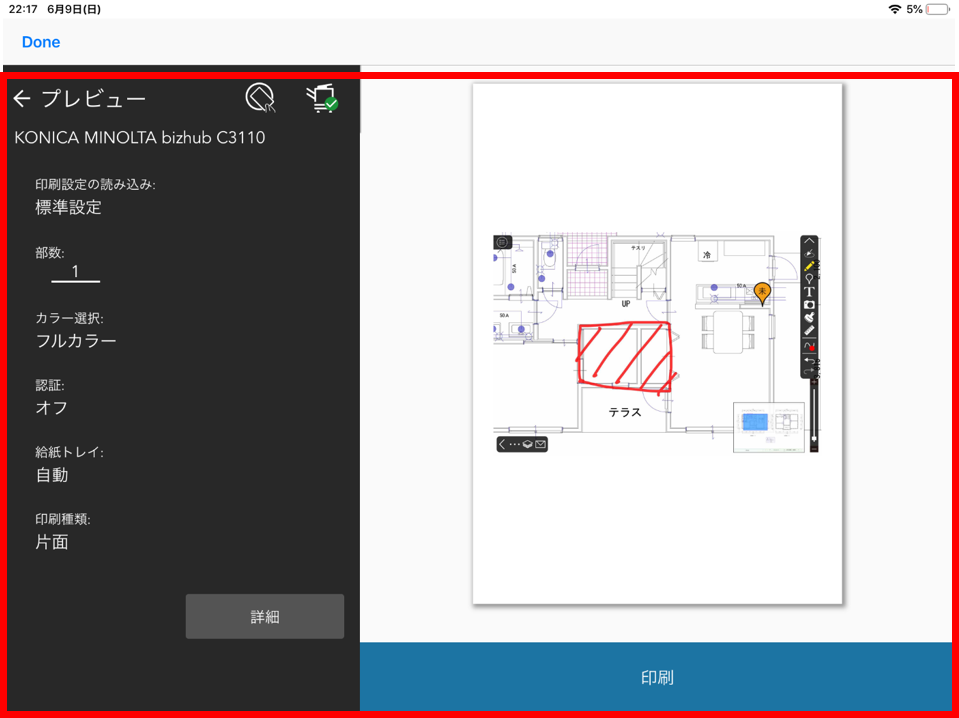Tap the NFC touch-to-connect icon
959x718 pixels.
pos(260,98)
